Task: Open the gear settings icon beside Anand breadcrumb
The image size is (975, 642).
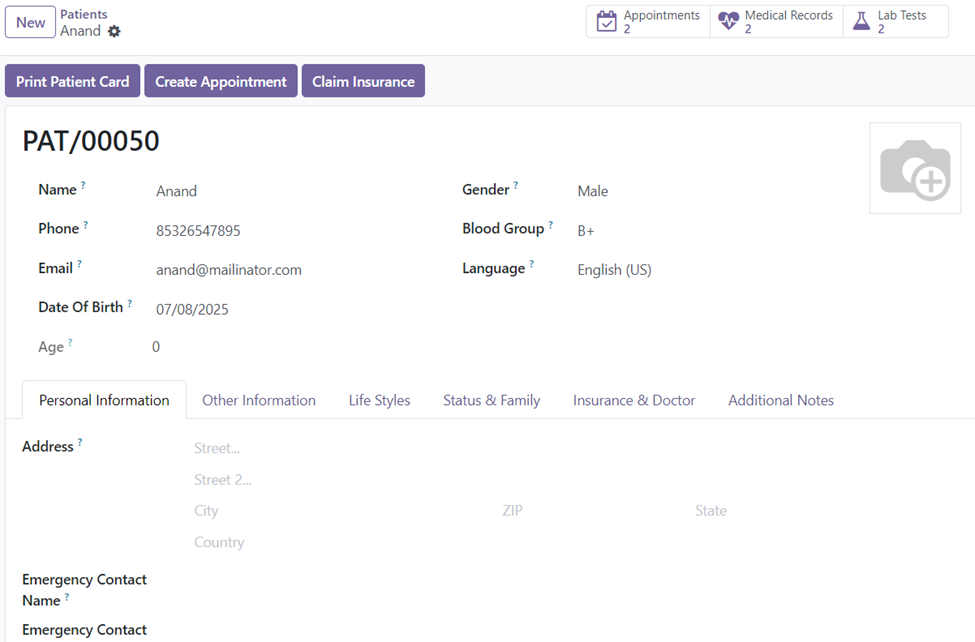Action: [x=114, y=32]
